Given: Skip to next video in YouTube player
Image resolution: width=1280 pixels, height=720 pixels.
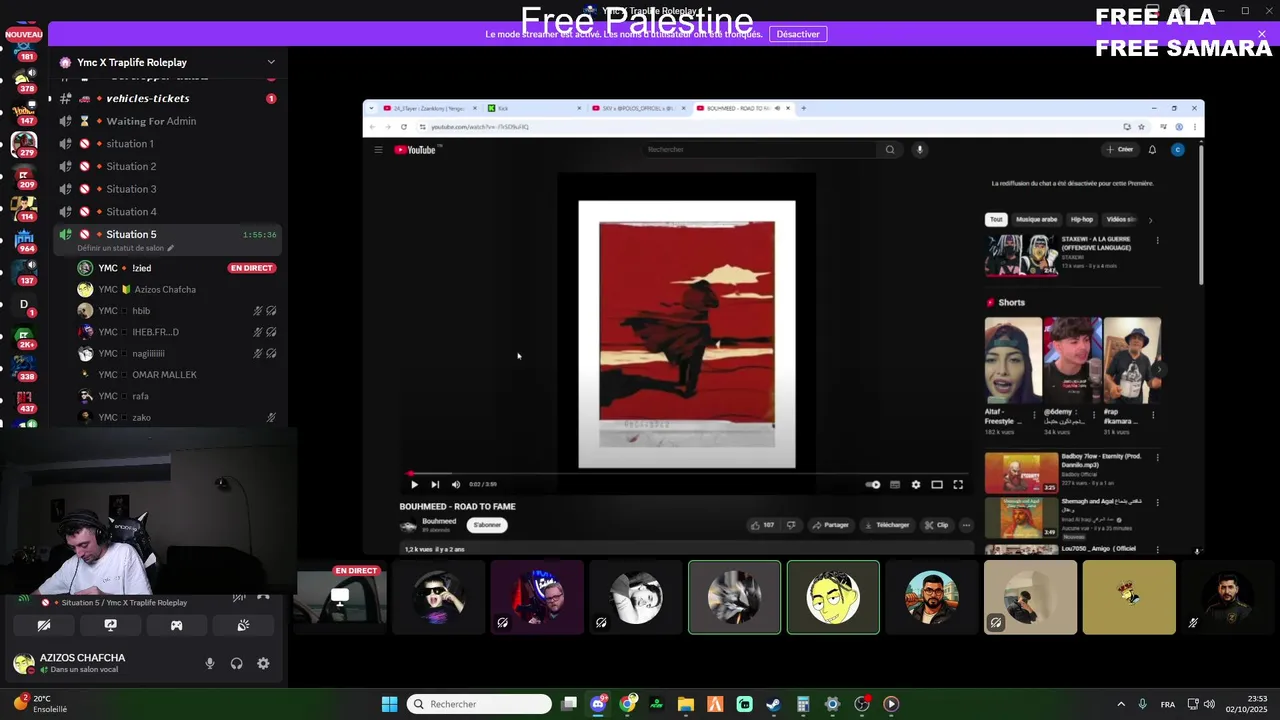Looking at the screenshot, I should click(x=435, y=484).
